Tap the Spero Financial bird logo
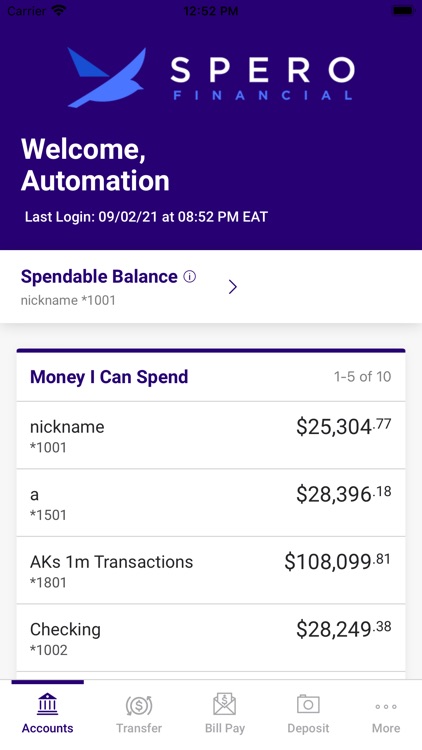This screenshot has width=422, height=750. [x=107, y=77]
